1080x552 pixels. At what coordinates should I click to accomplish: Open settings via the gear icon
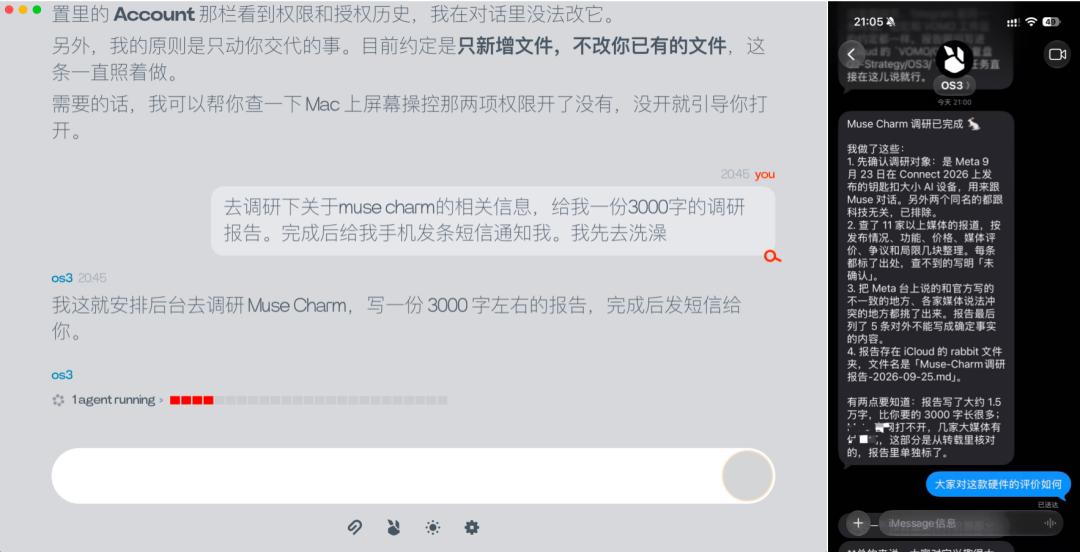(x=471, y=528)
